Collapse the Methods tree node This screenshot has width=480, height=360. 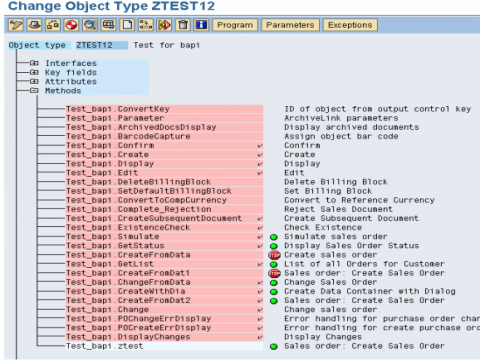click(x=34, y=90)
